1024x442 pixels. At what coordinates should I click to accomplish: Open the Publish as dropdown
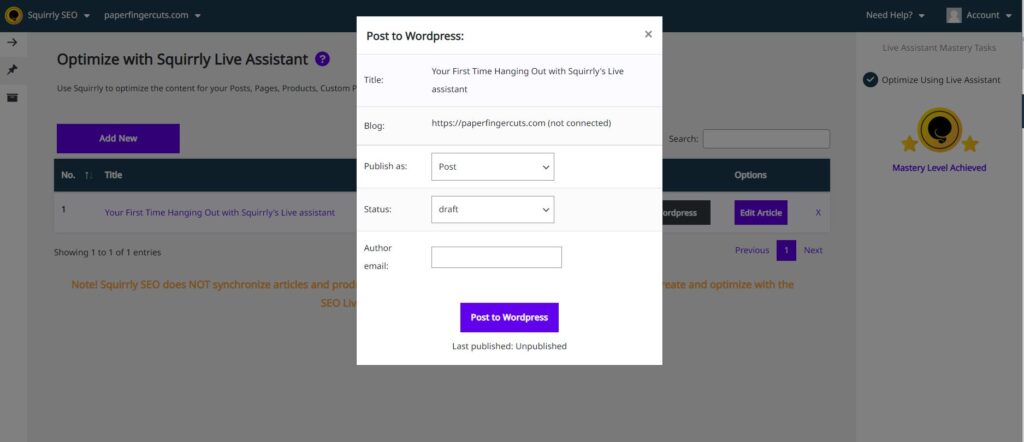(x=492, y=166)
